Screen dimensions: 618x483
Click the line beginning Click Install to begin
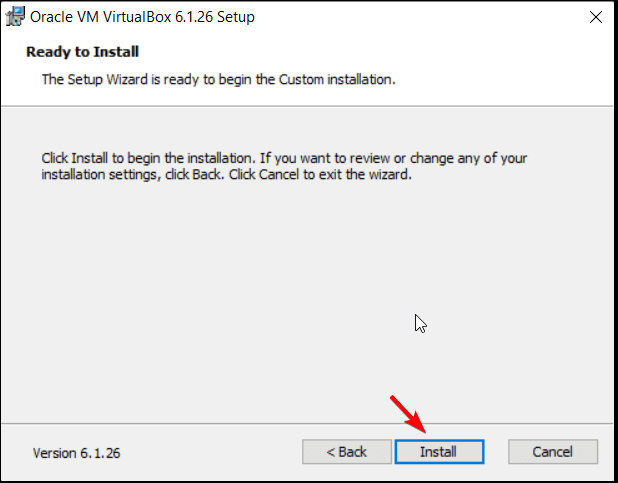[x=284, y=158]
